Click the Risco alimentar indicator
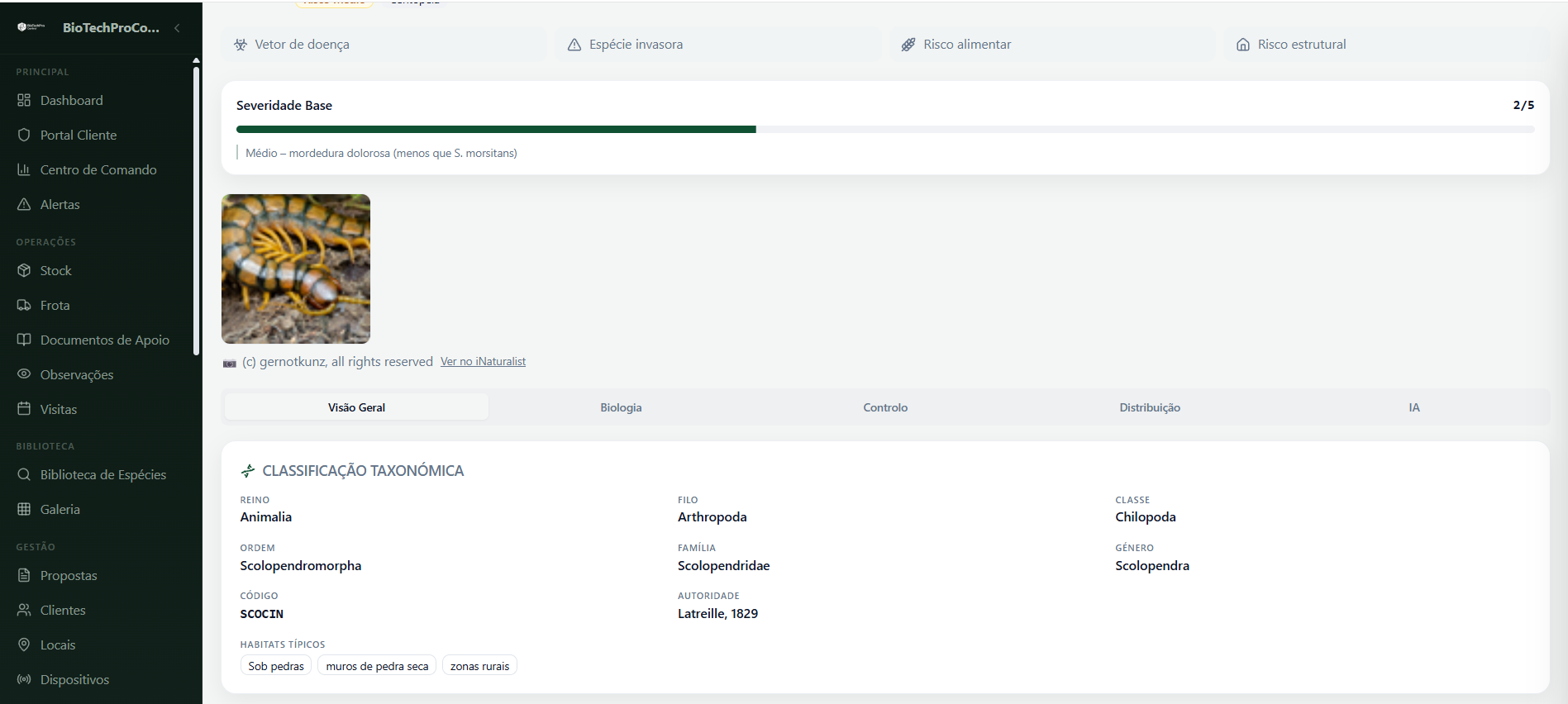Viewport: 1568px width, 704px height. [x=1053, y=45]
